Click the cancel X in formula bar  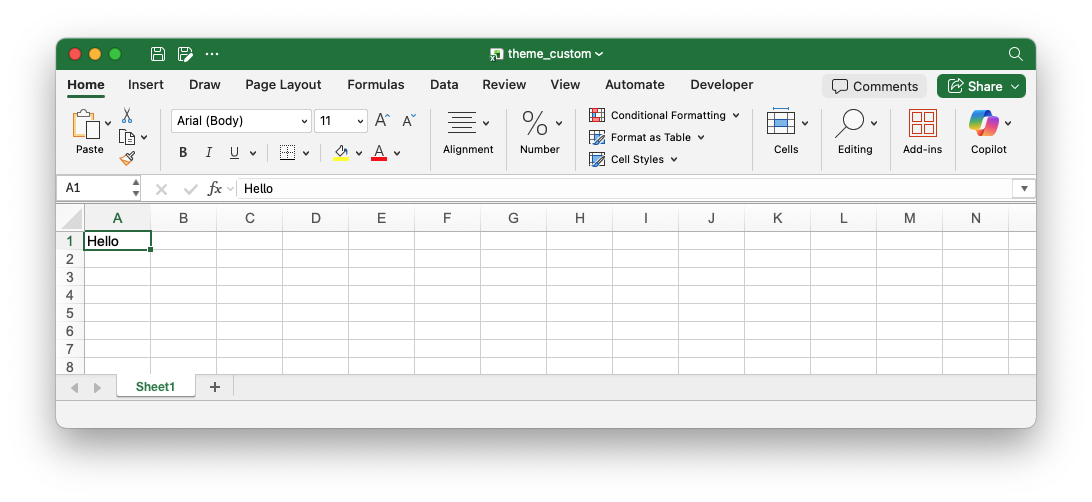pos(162,189)
